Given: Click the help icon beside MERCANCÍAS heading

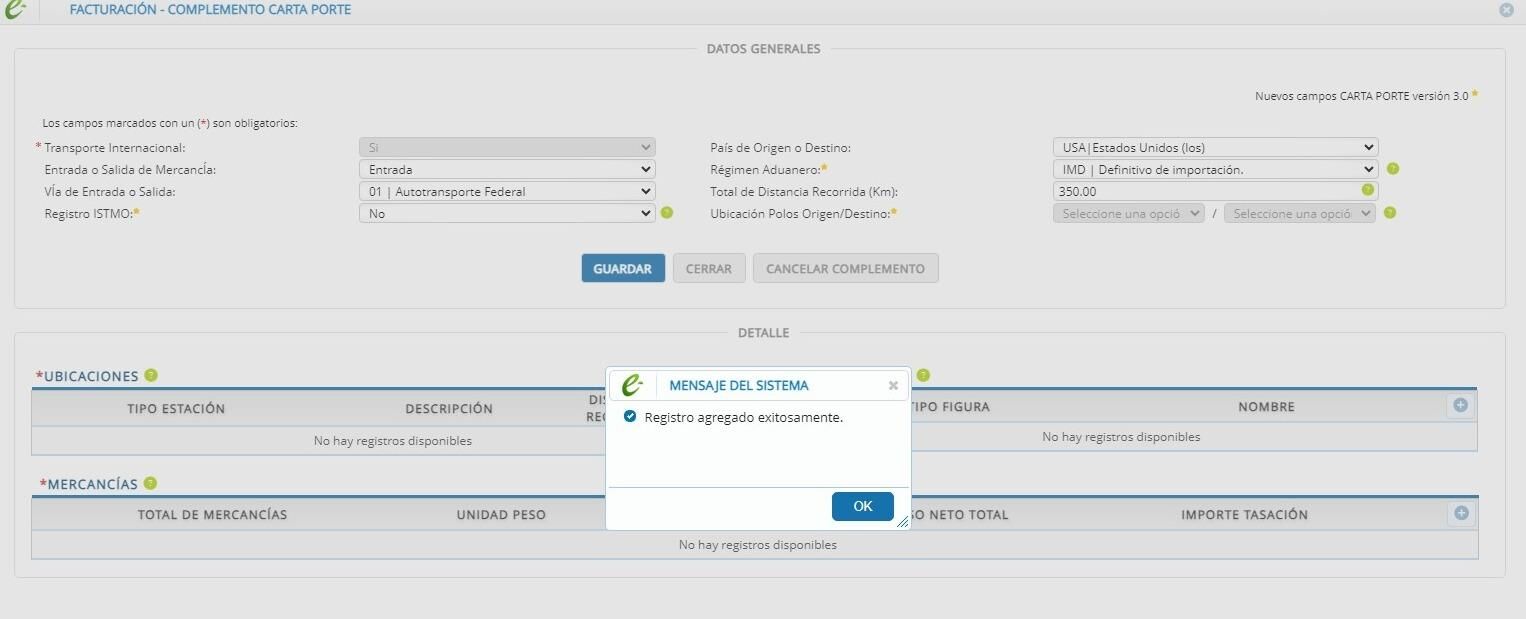Looking at the screenshot, I should coord(150,483).
